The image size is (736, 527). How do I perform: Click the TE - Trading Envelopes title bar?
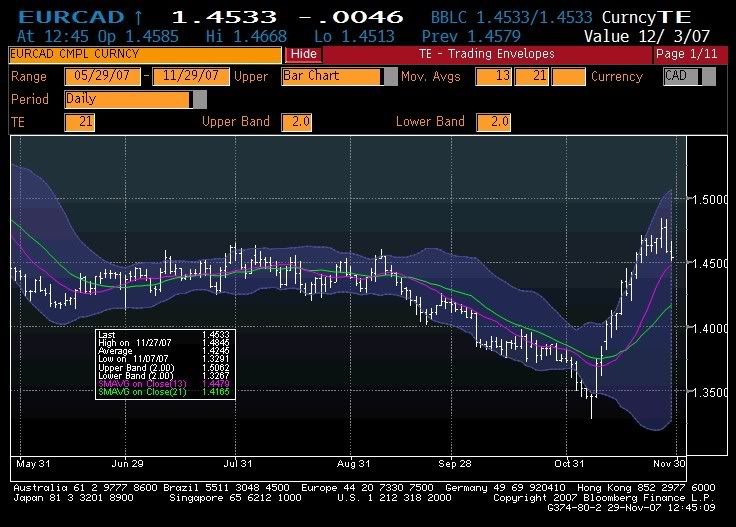tap(487, 54)
